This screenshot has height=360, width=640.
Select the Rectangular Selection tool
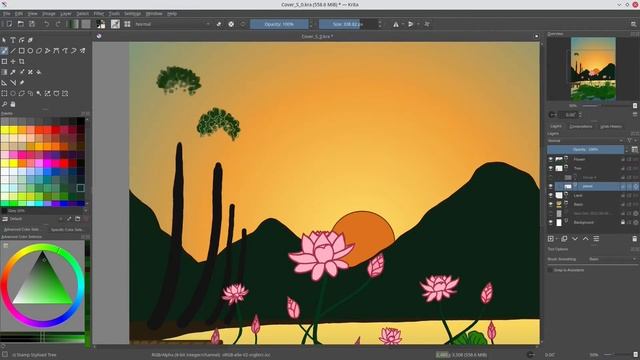pos(4,93)
